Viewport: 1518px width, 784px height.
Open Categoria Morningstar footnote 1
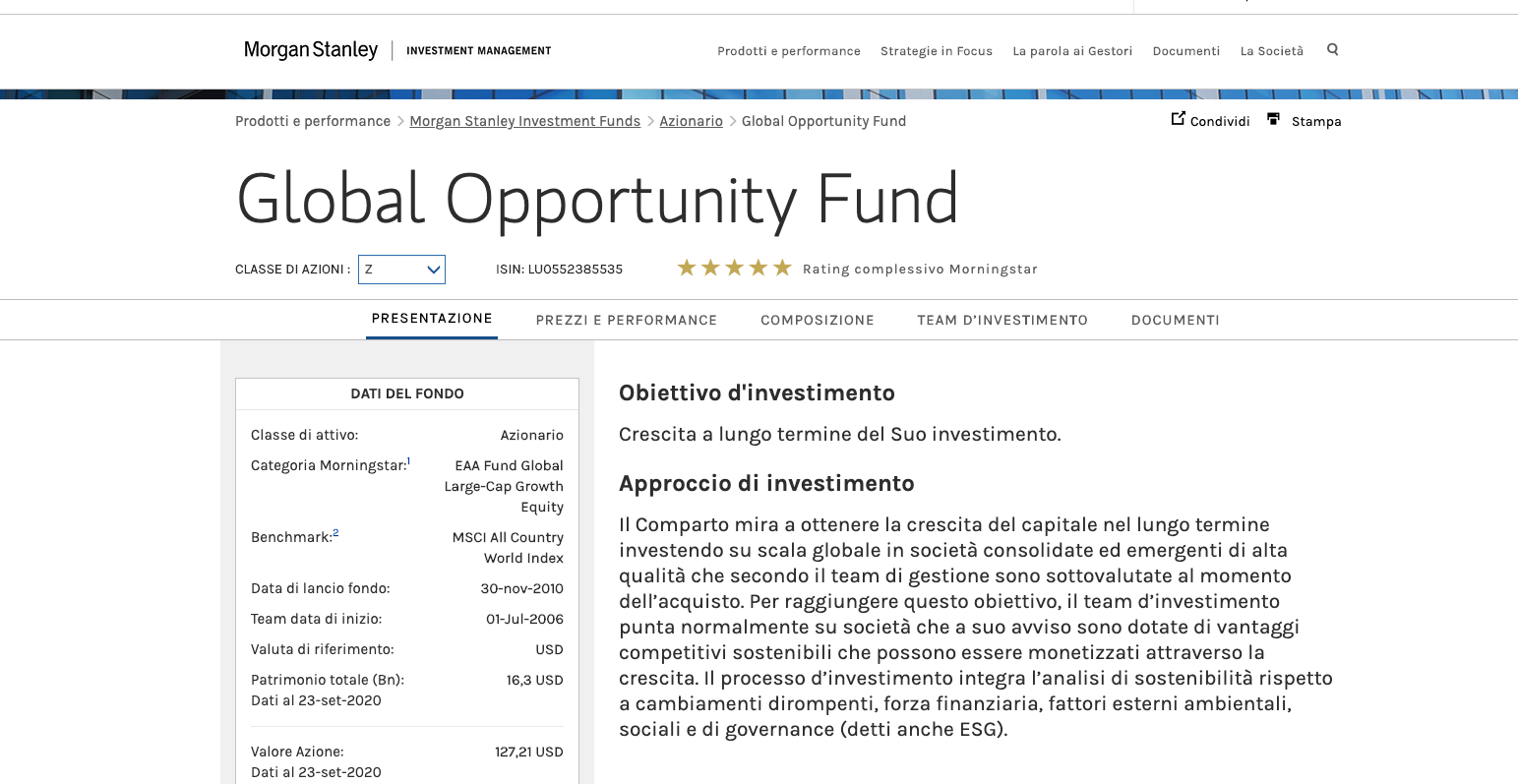coord(409,460)
